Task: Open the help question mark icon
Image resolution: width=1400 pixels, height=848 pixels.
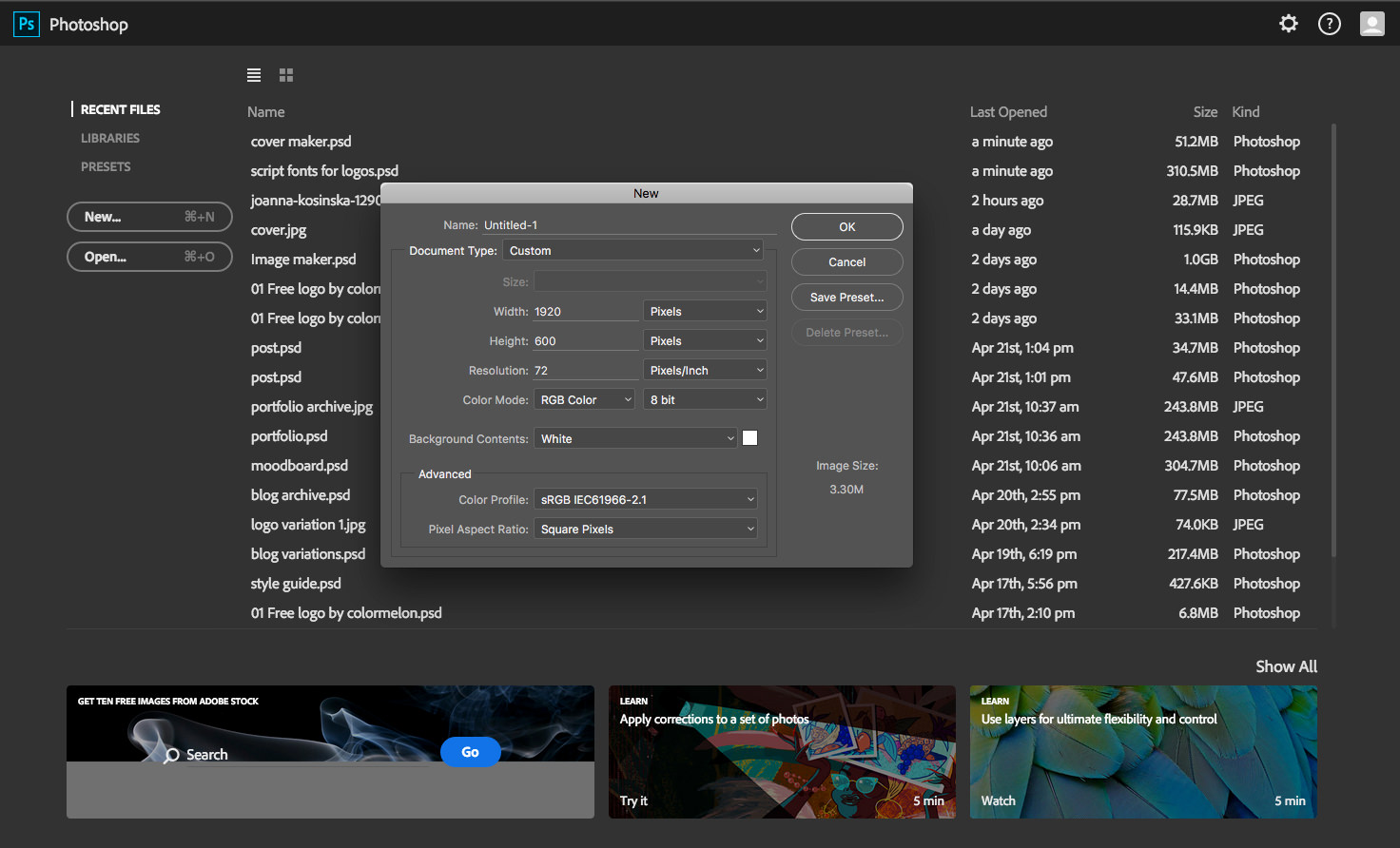Action: coord(1330,24)
